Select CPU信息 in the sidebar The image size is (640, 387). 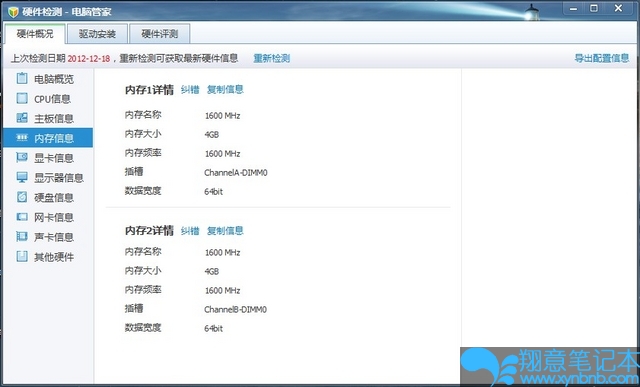(x=48, y=98)
